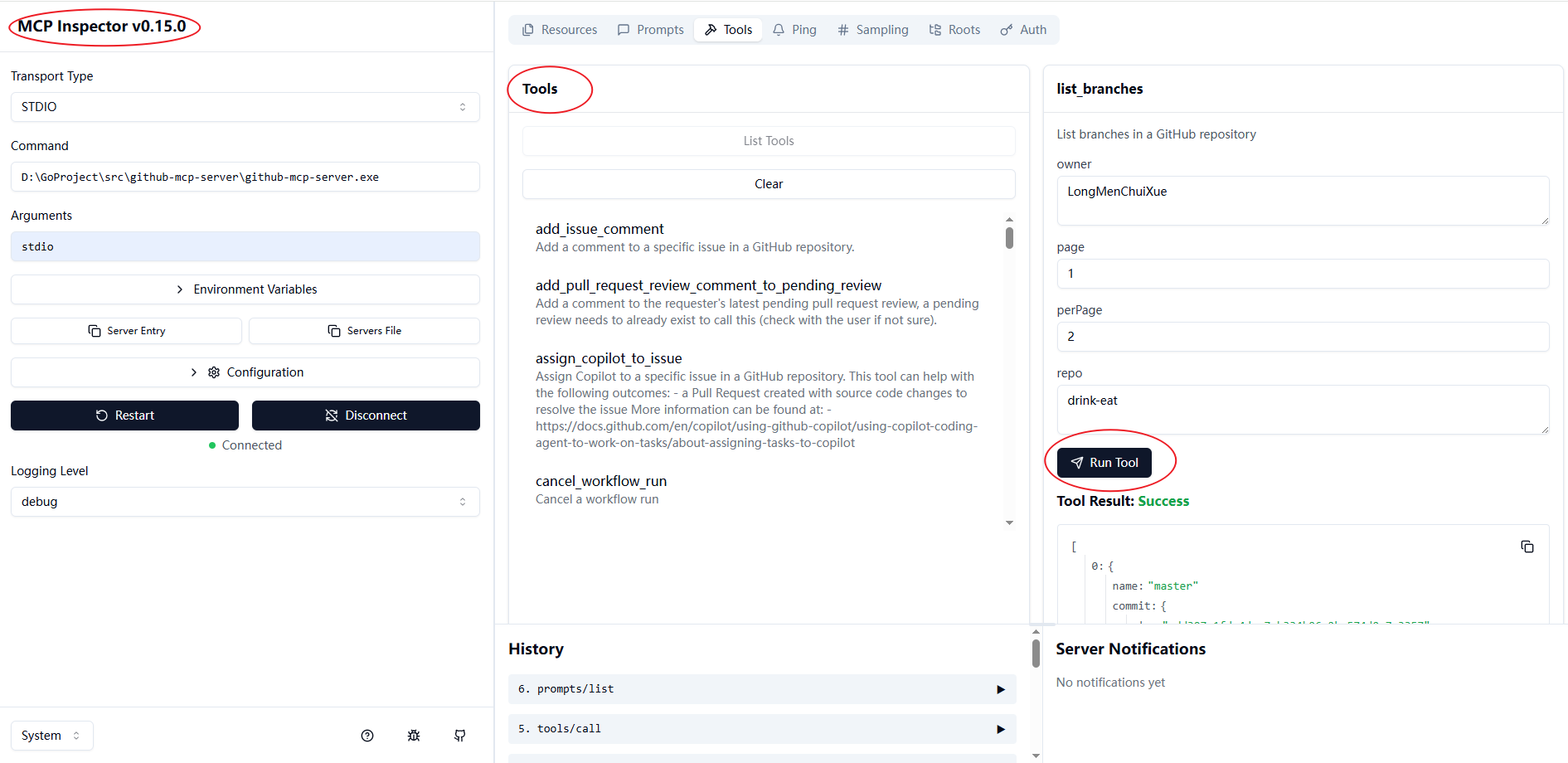
Task: Click the History panel scrollbar thumb
Action: (x=1036, y=653)
